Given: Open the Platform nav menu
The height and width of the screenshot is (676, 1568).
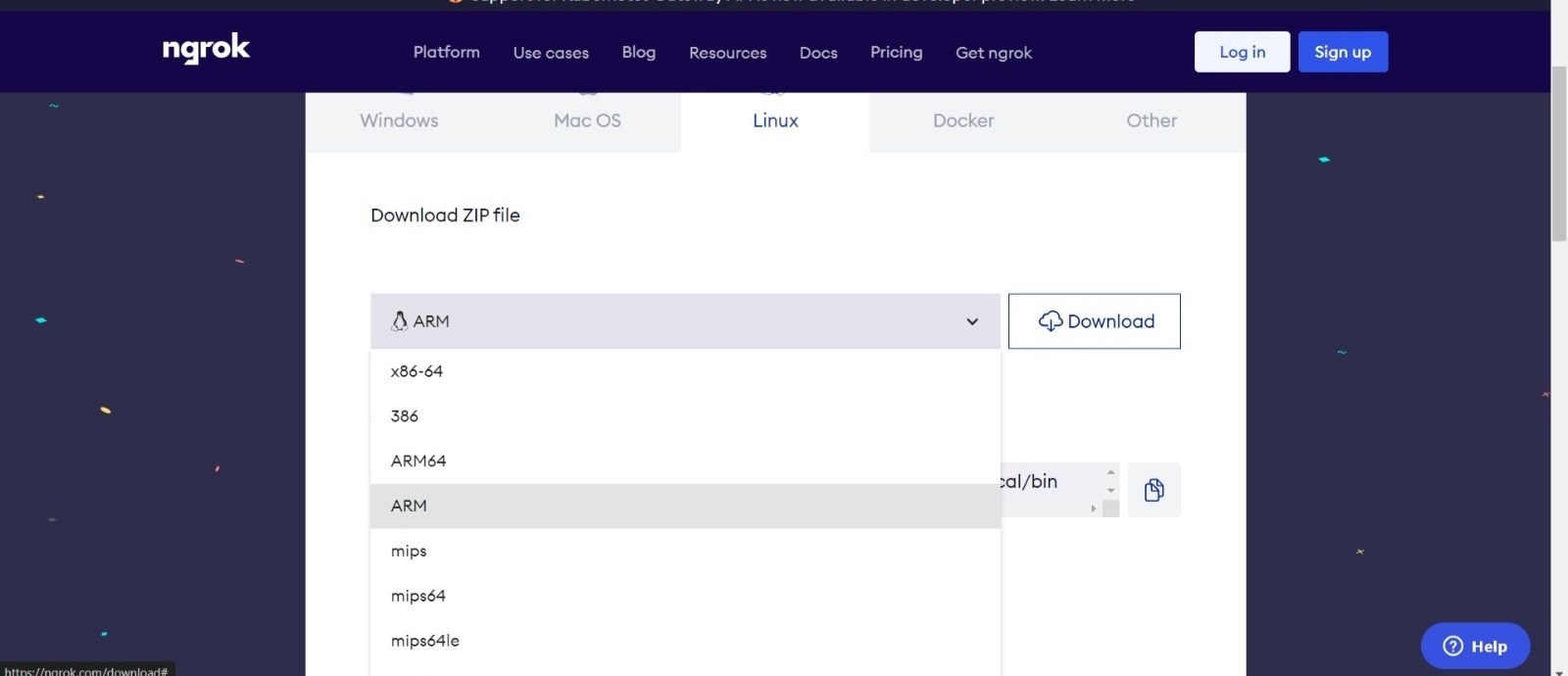Looking at the screenshot, I should click(447, 52).
